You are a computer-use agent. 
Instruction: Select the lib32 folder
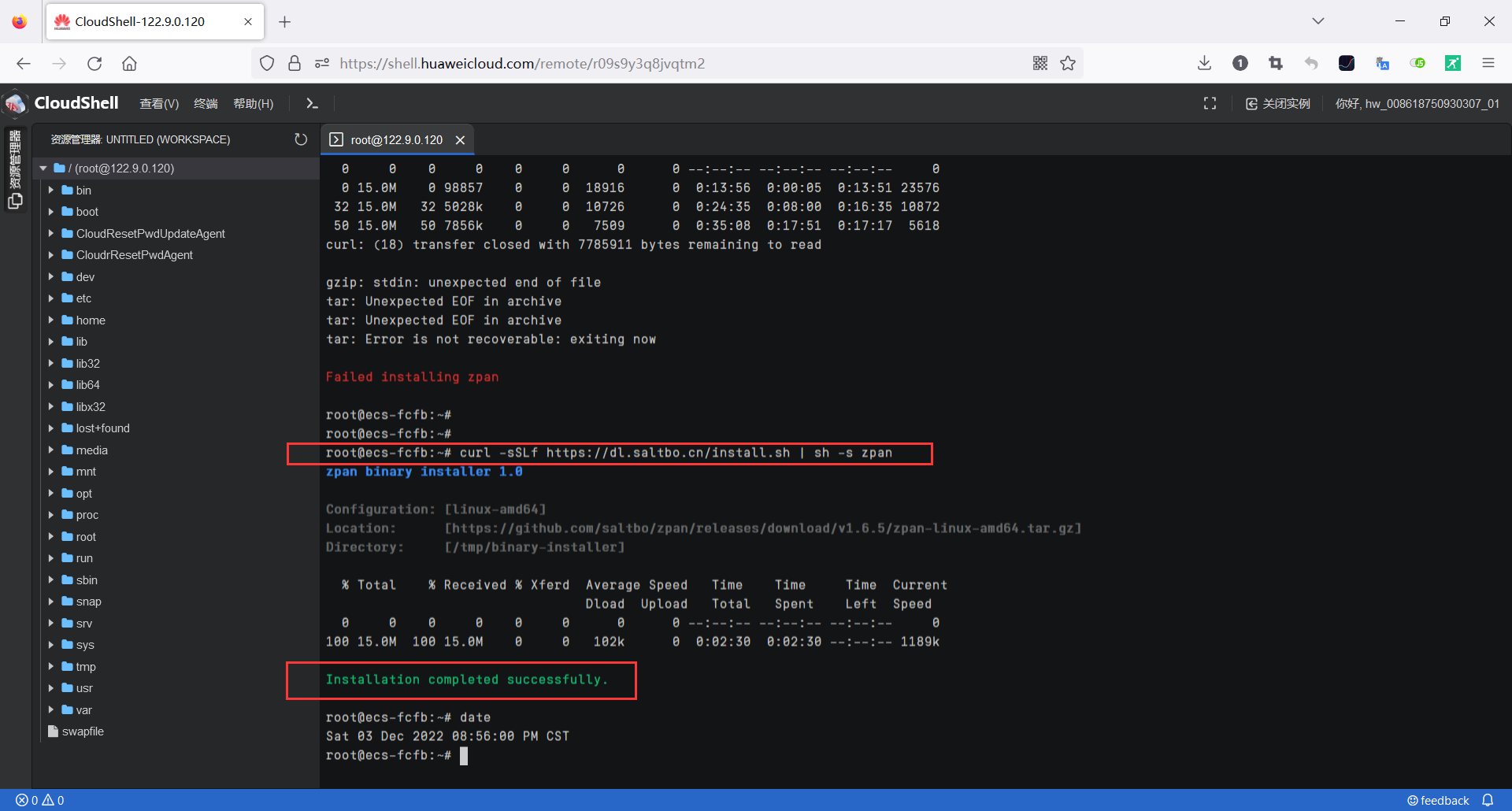pos(87,364)
